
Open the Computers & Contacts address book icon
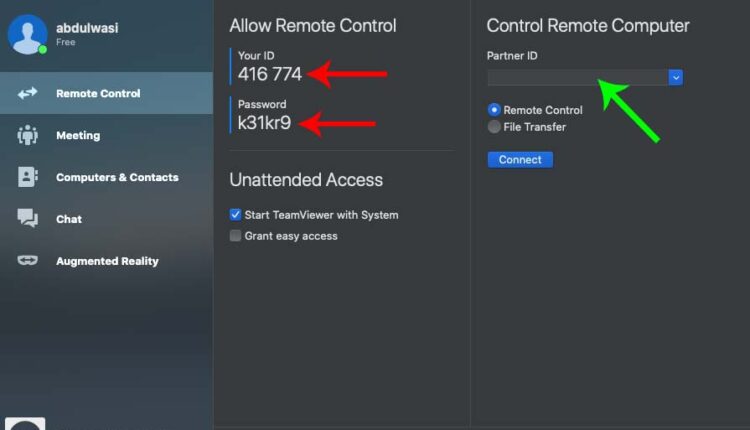pos(27,177)
